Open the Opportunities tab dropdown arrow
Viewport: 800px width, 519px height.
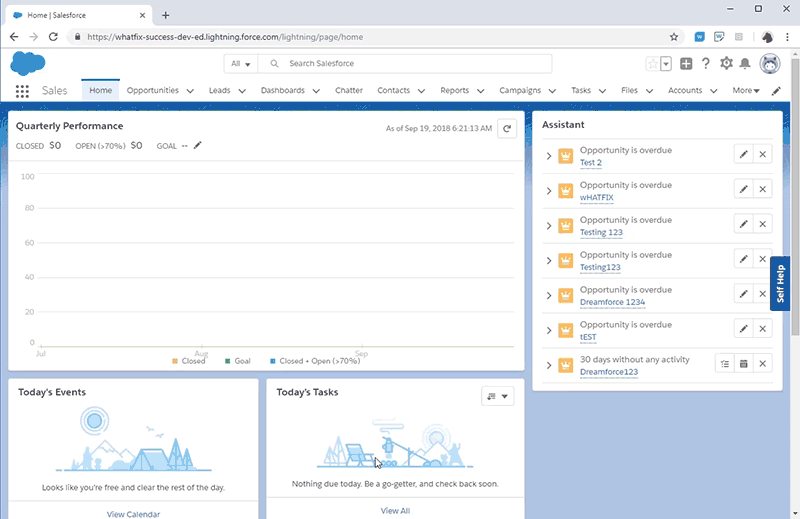point(190,91)
